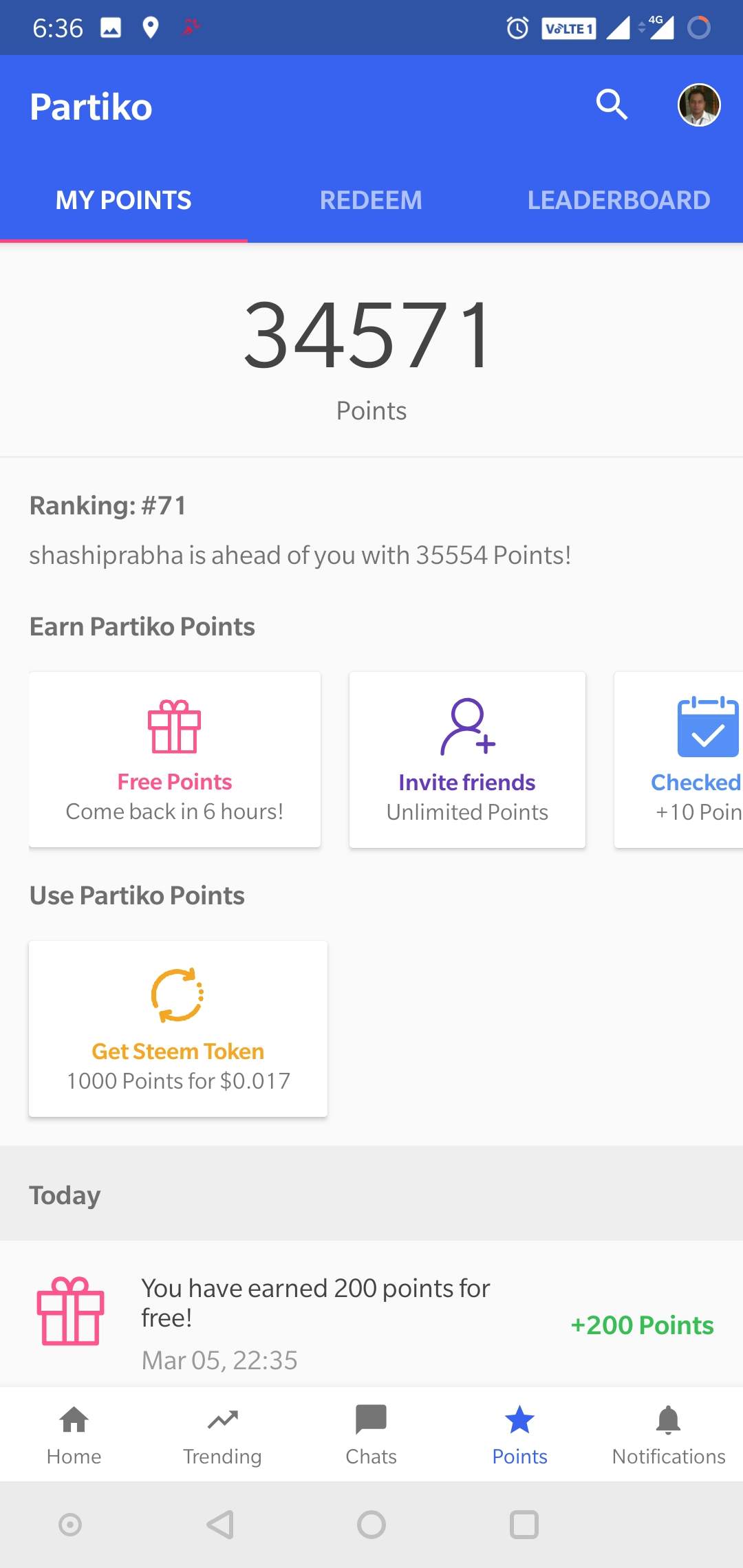Tap the 34571 points total
This screenshot has height=1568, width=743.
[x=369, y=336]
